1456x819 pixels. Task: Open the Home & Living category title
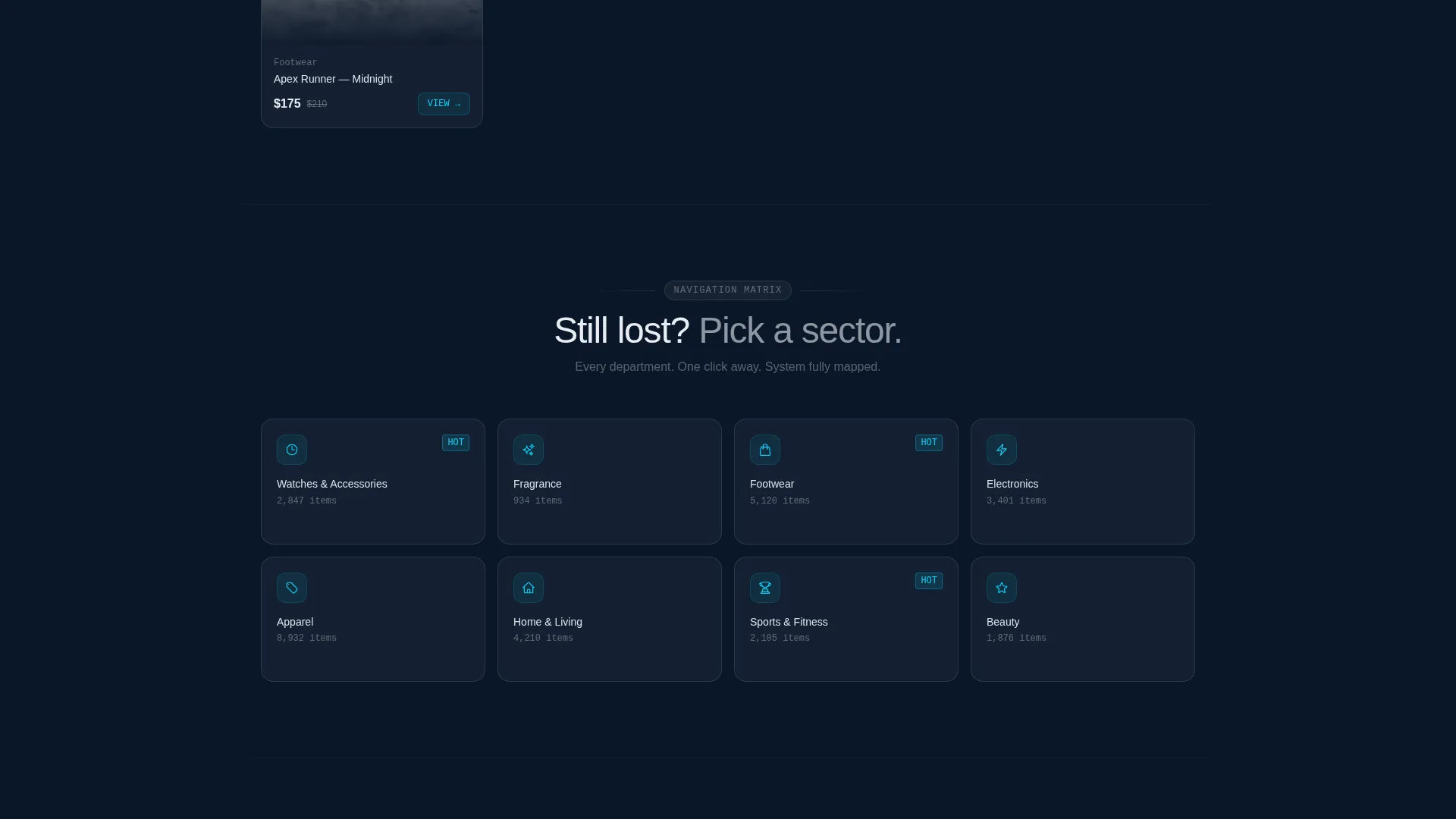[548, 622]
